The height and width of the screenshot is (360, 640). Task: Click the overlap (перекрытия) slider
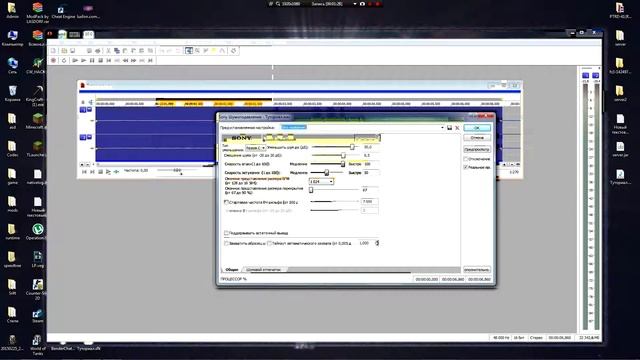pyautogui.click(x=335, y=190)
